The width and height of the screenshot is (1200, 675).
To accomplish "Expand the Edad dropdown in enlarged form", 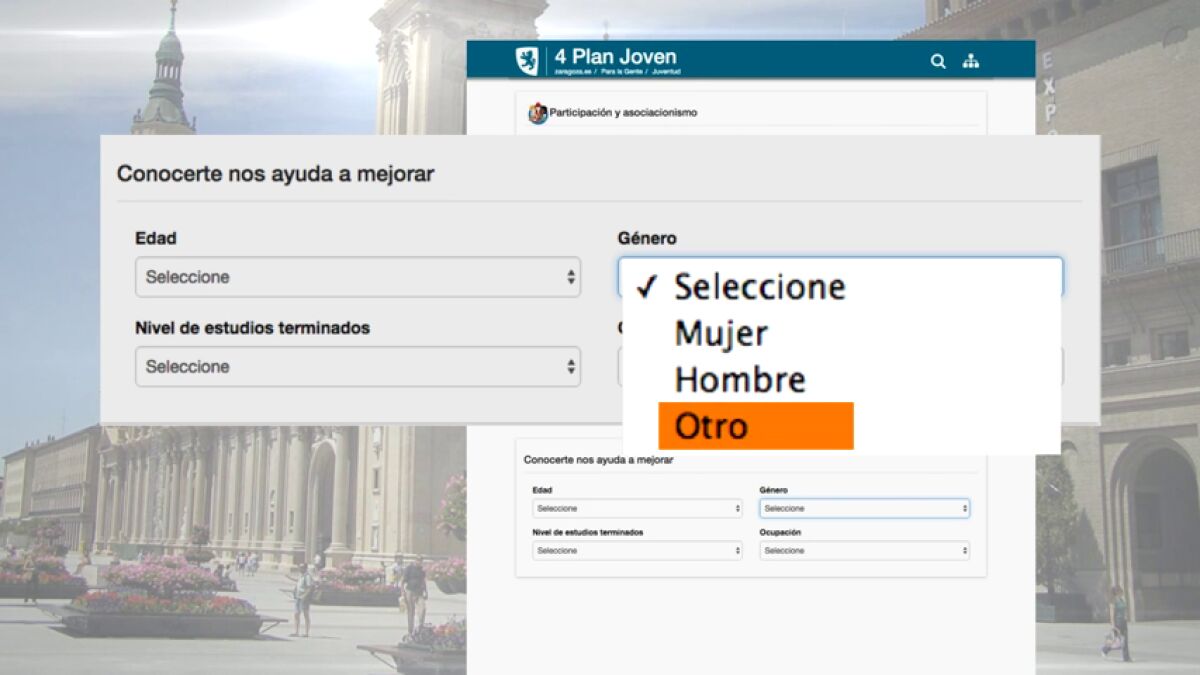I will pyautogui.click(x=357, y=277).
